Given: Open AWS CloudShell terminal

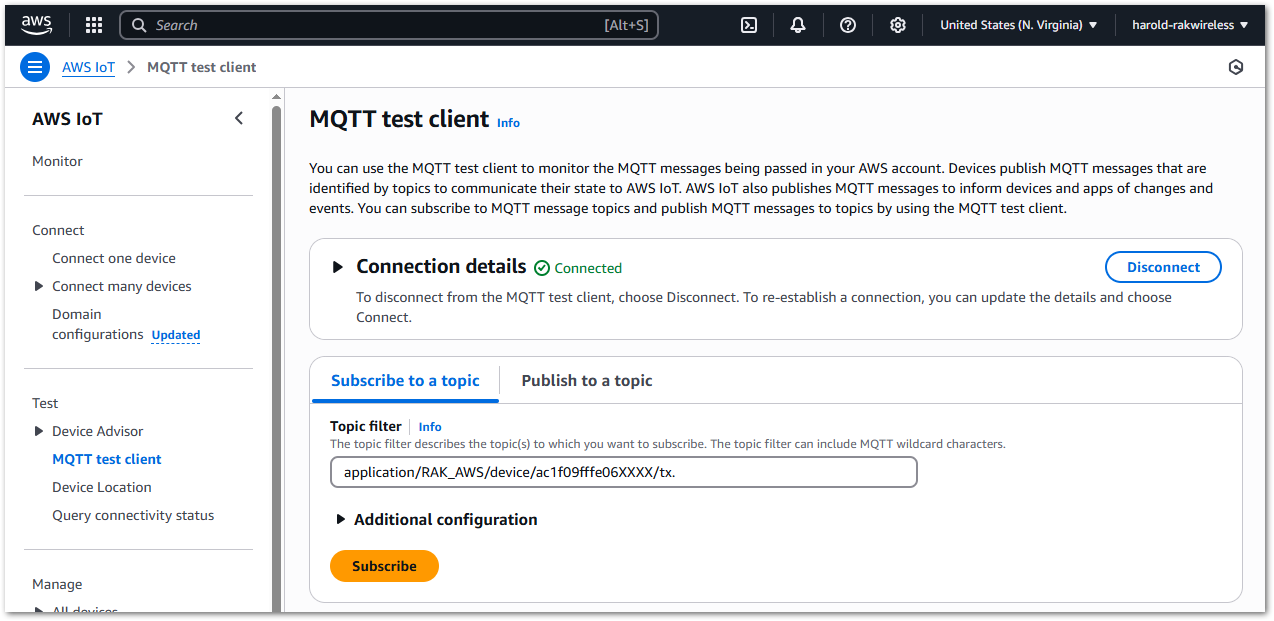Looking at the screenshot, I should tap(748, 24).
